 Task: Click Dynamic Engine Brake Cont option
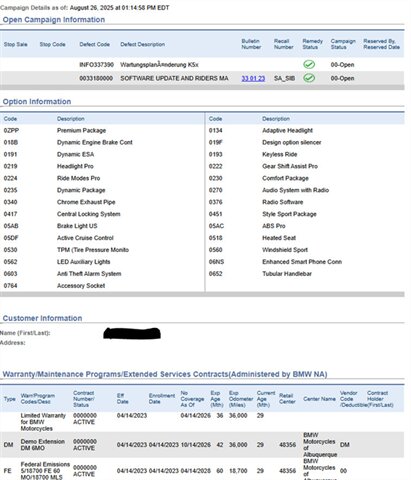[95, 142]
